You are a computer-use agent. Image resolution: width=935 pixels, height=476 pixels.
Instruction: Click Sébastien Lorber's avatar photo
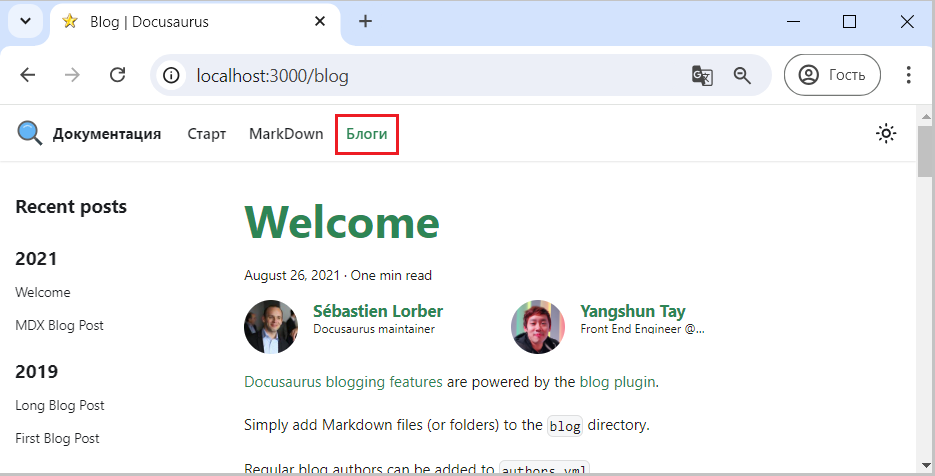271,327
